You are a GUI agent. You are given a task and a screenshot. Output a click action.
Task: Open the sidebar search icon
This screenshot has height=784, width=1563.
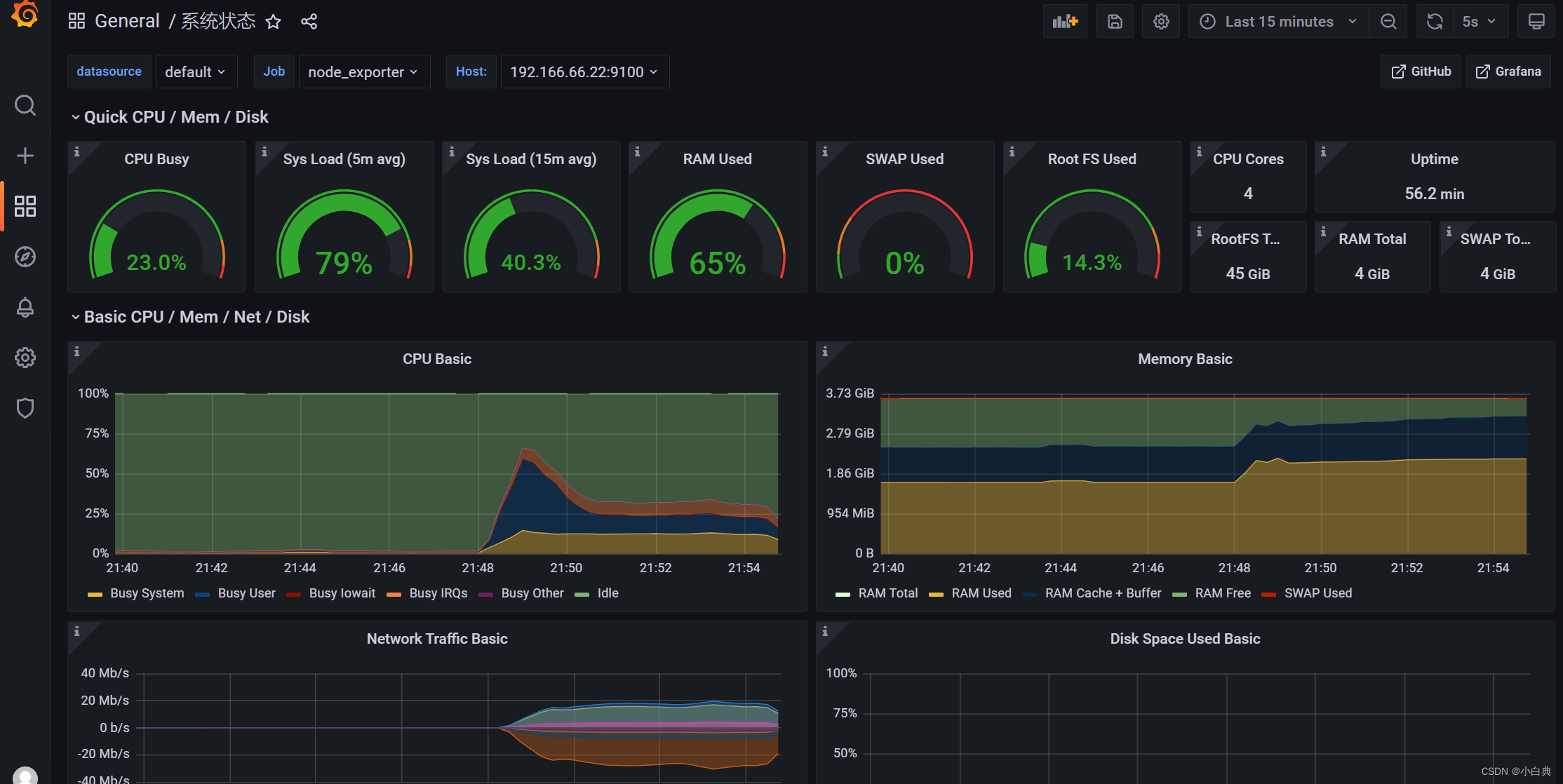coord(25,105)
